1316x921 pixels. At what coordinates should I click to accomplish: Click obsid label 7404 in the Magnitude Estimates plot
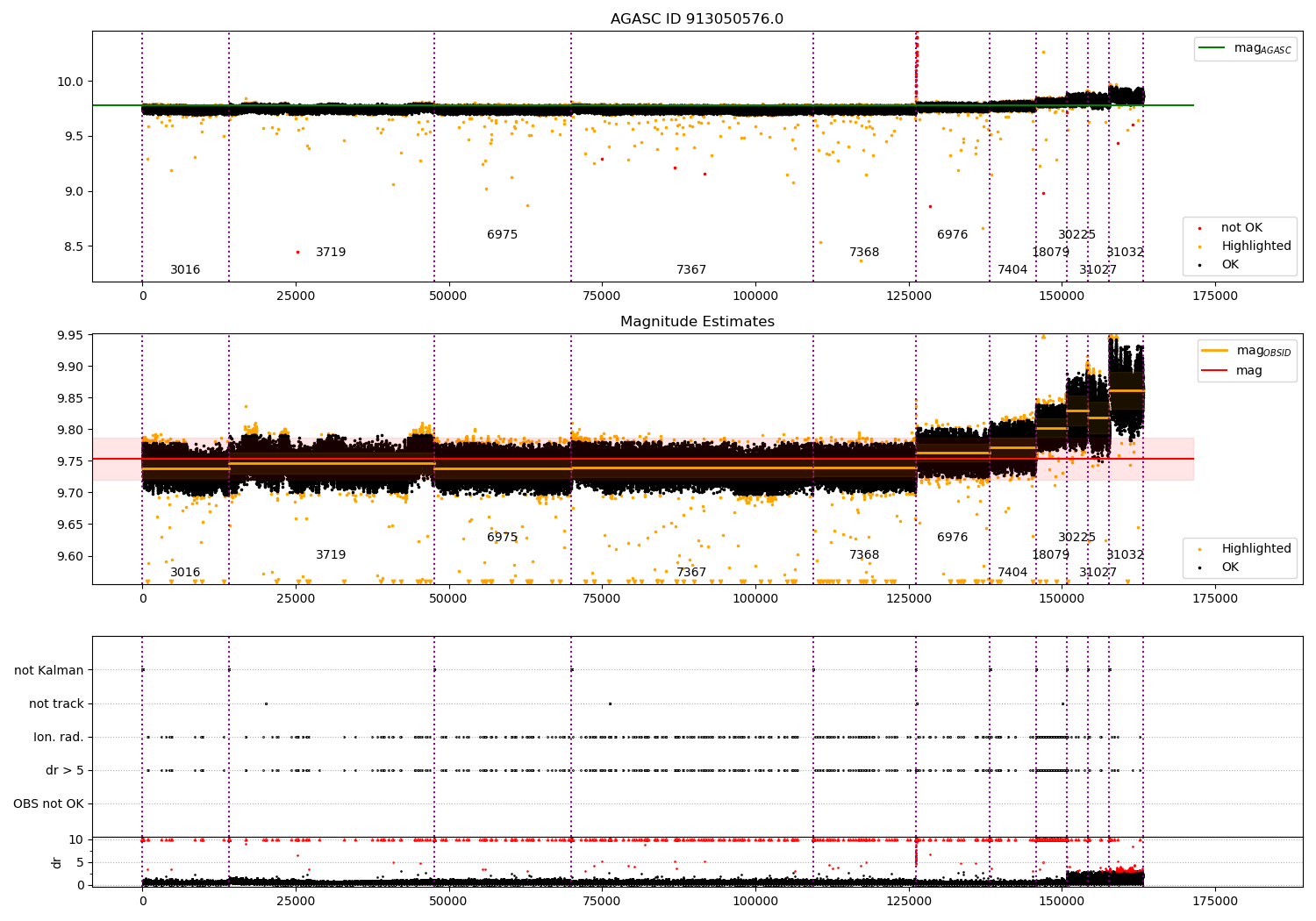(1012, 573)
